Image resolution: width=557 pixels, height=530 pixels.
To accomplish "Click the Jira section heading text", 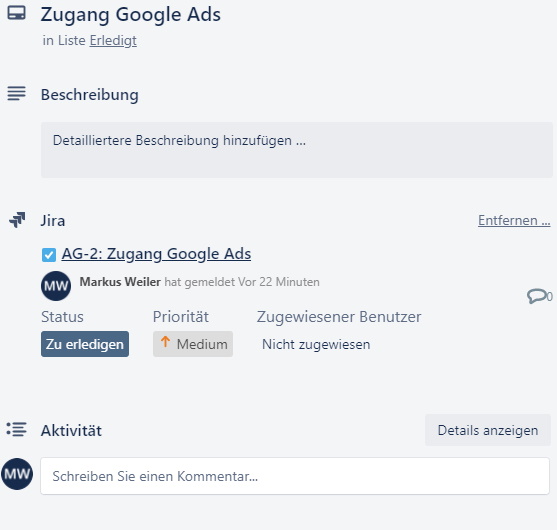I will 53,221.
